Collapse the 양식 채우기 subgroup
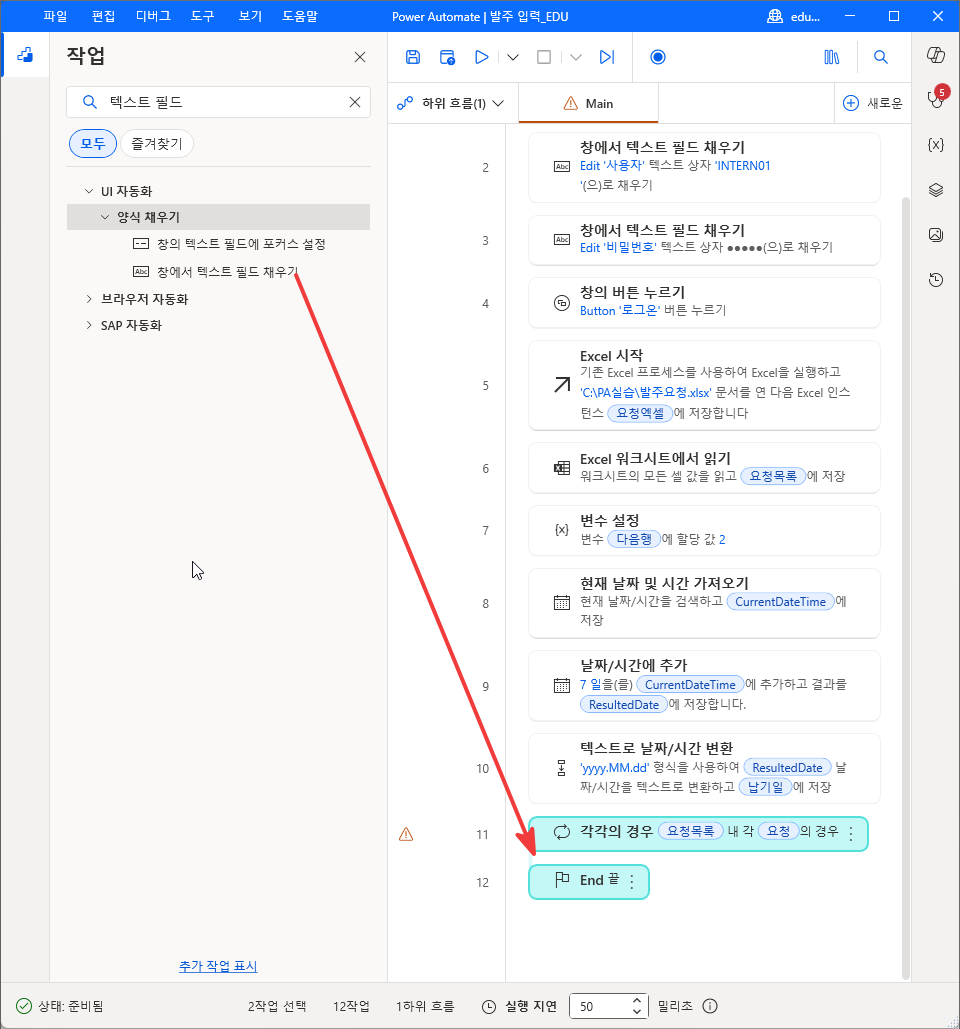This screenshot has width=960, height=1029. tap(105, 217)
